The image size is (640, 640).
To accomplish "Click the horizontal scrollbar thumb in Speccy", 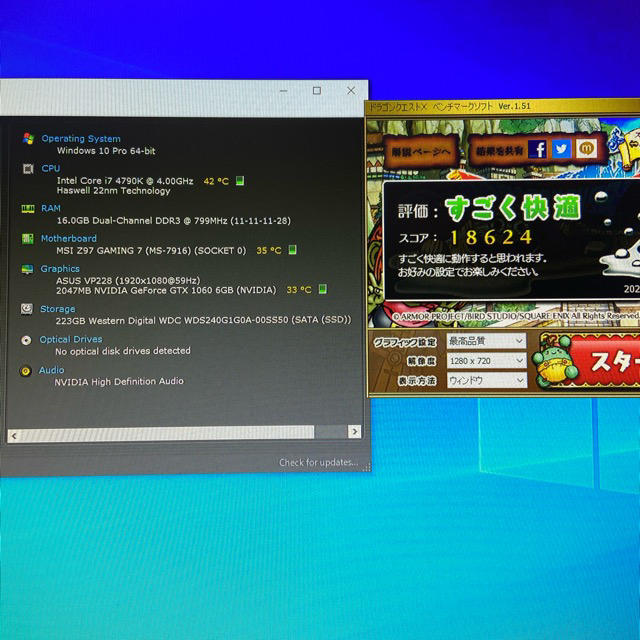I will click(167, 433).
